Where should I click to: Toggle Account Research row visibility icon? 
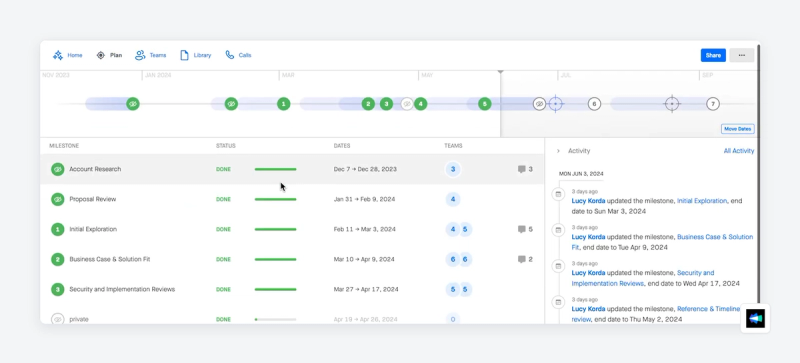coord(58,169)
